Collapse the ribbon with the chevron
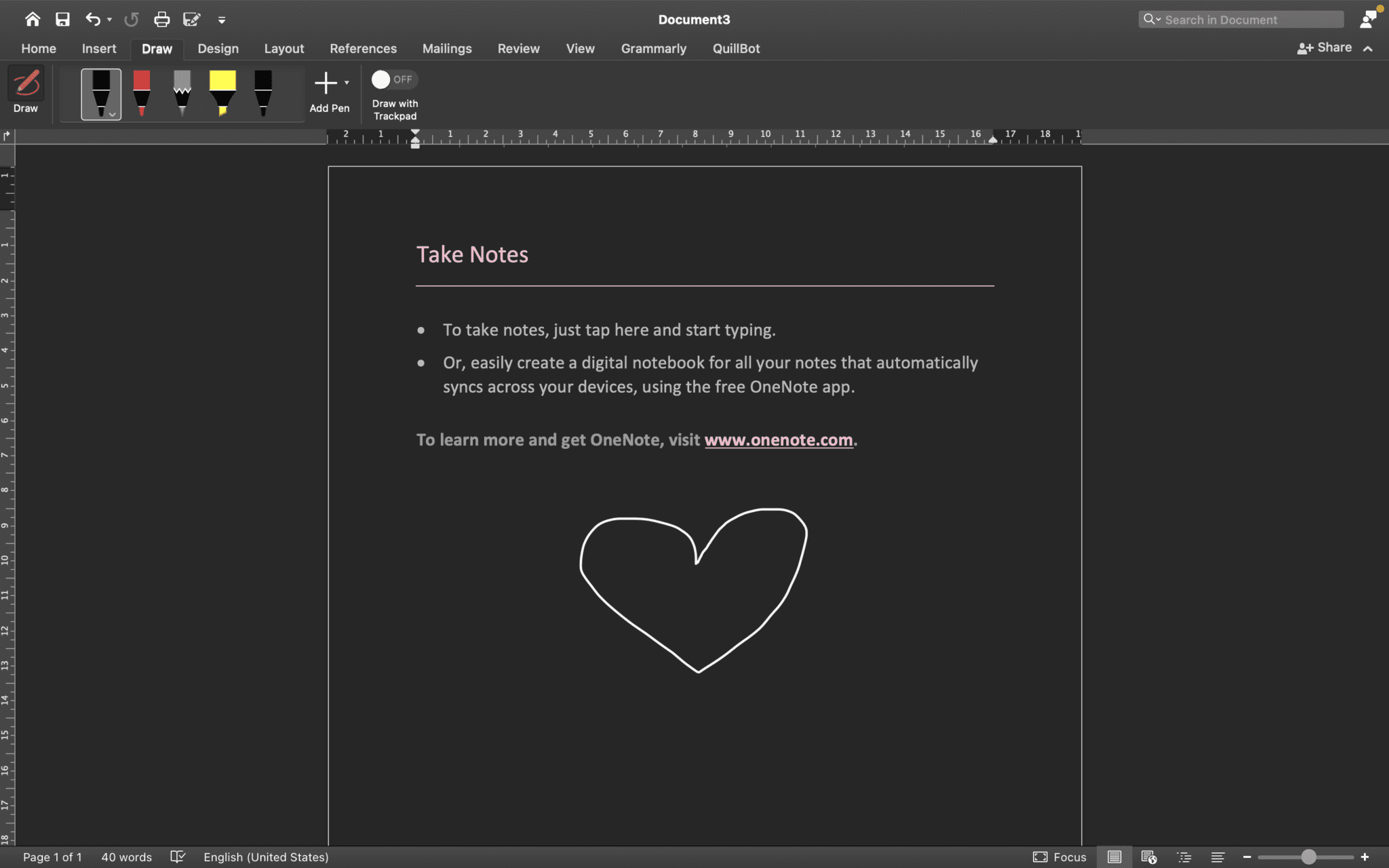Viewport: 1389px width, 868px height. point(1369,48)
